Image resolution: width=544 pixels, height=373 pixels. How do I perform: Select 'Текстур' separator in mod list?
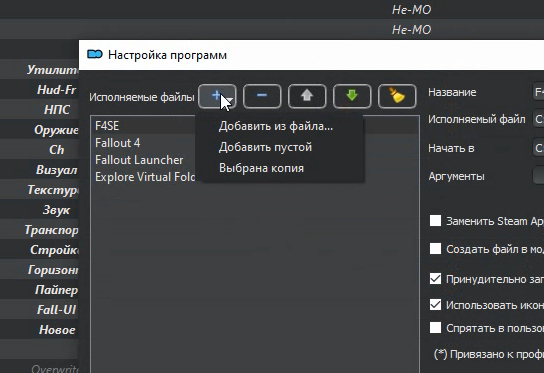[x=39, y=190]
